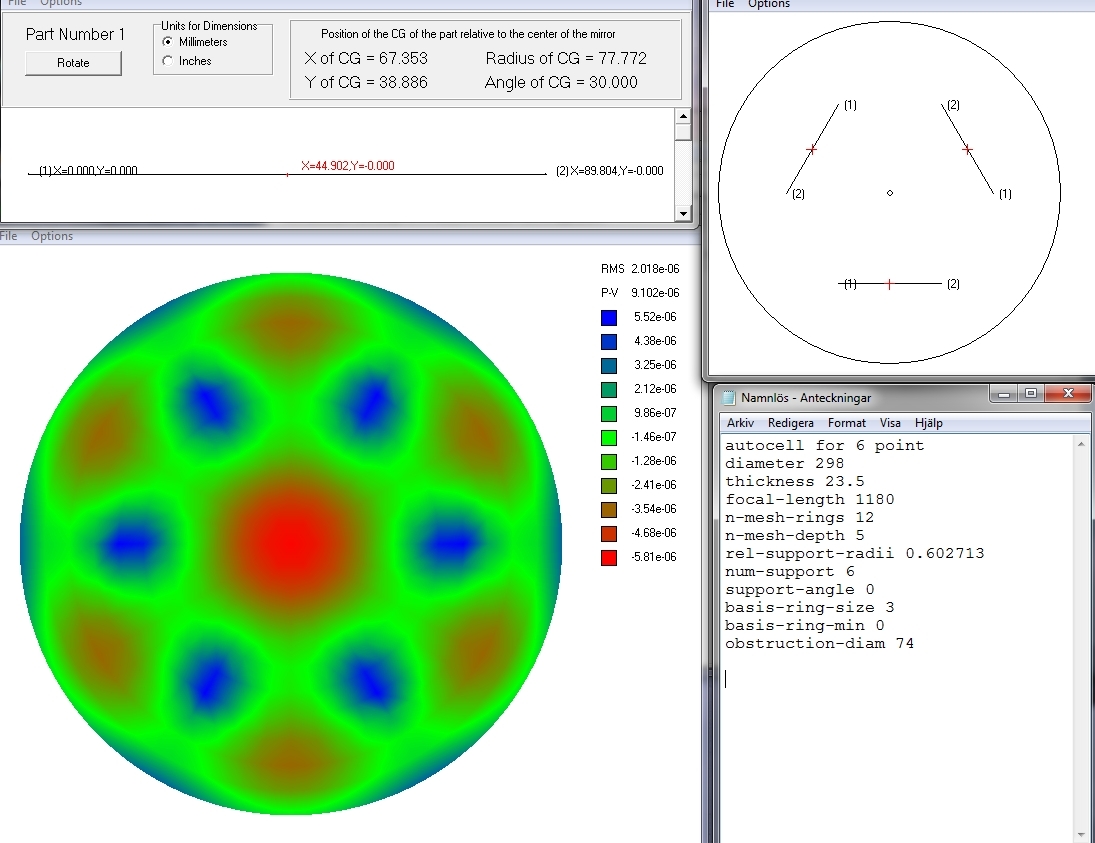Open the Arkiv menu in Notepad

pos(740,423)
